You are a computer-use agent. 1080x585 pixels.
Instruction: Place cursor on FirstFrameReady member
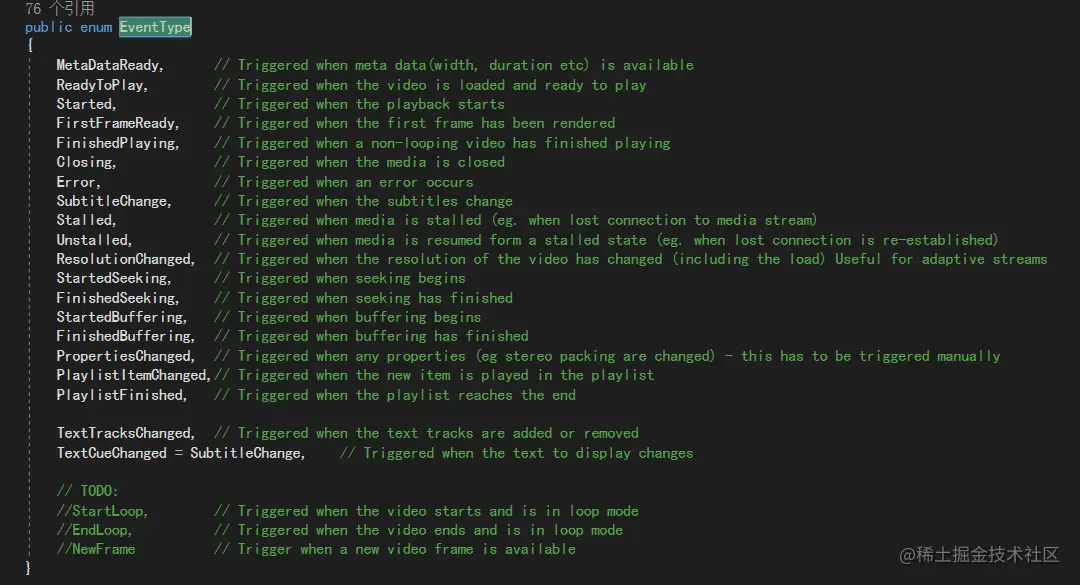point(117,123)
